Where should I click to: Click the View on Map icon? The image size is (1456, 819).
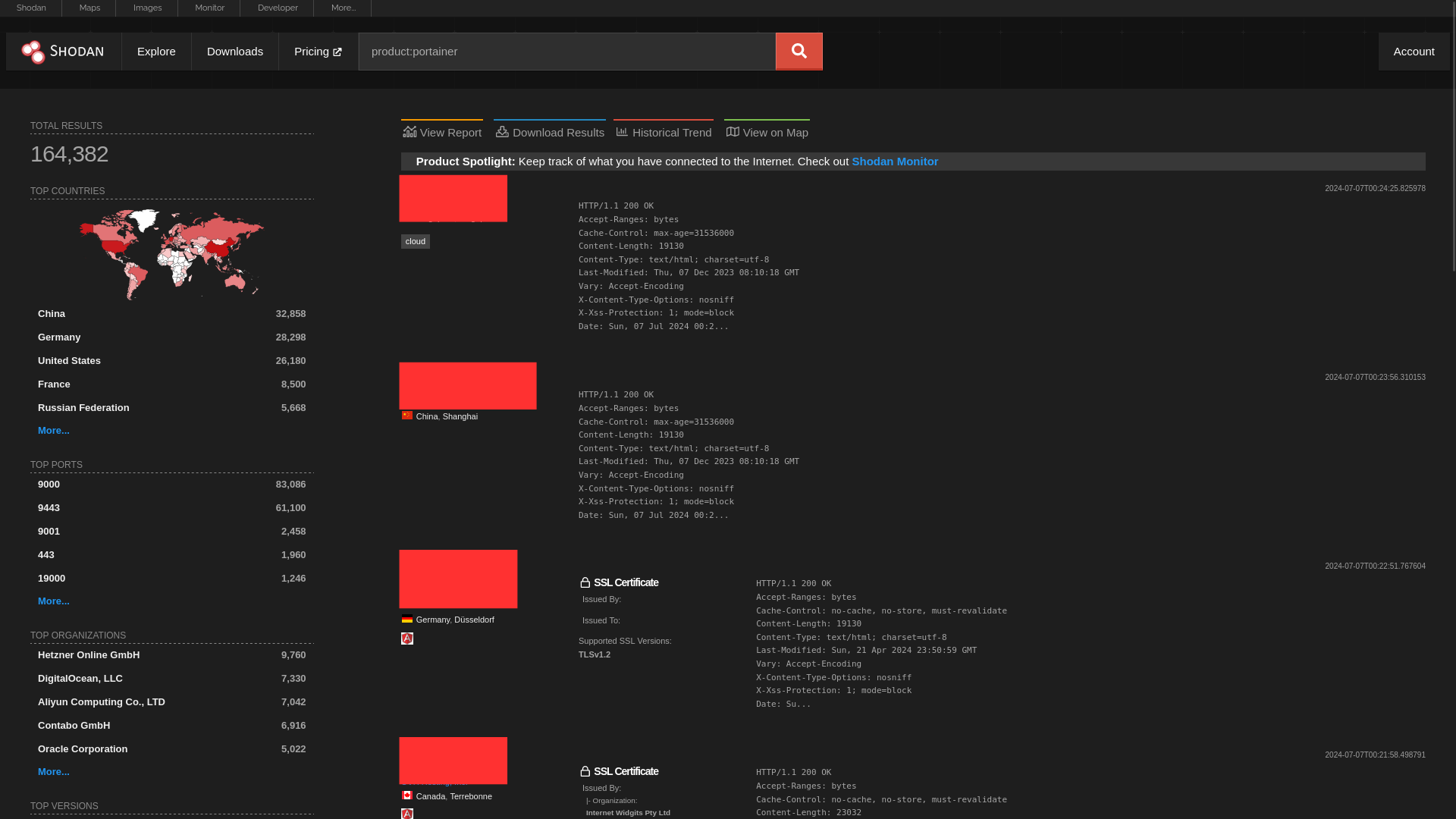pos(733,132)
